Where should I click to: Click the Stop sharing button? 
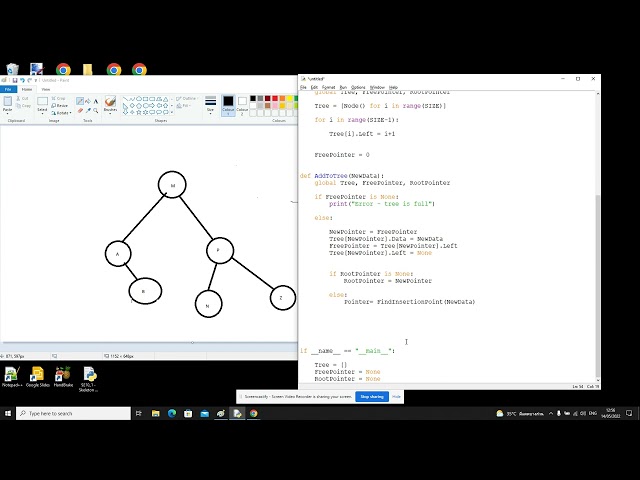pyautogui.click(x=372, y=397)
